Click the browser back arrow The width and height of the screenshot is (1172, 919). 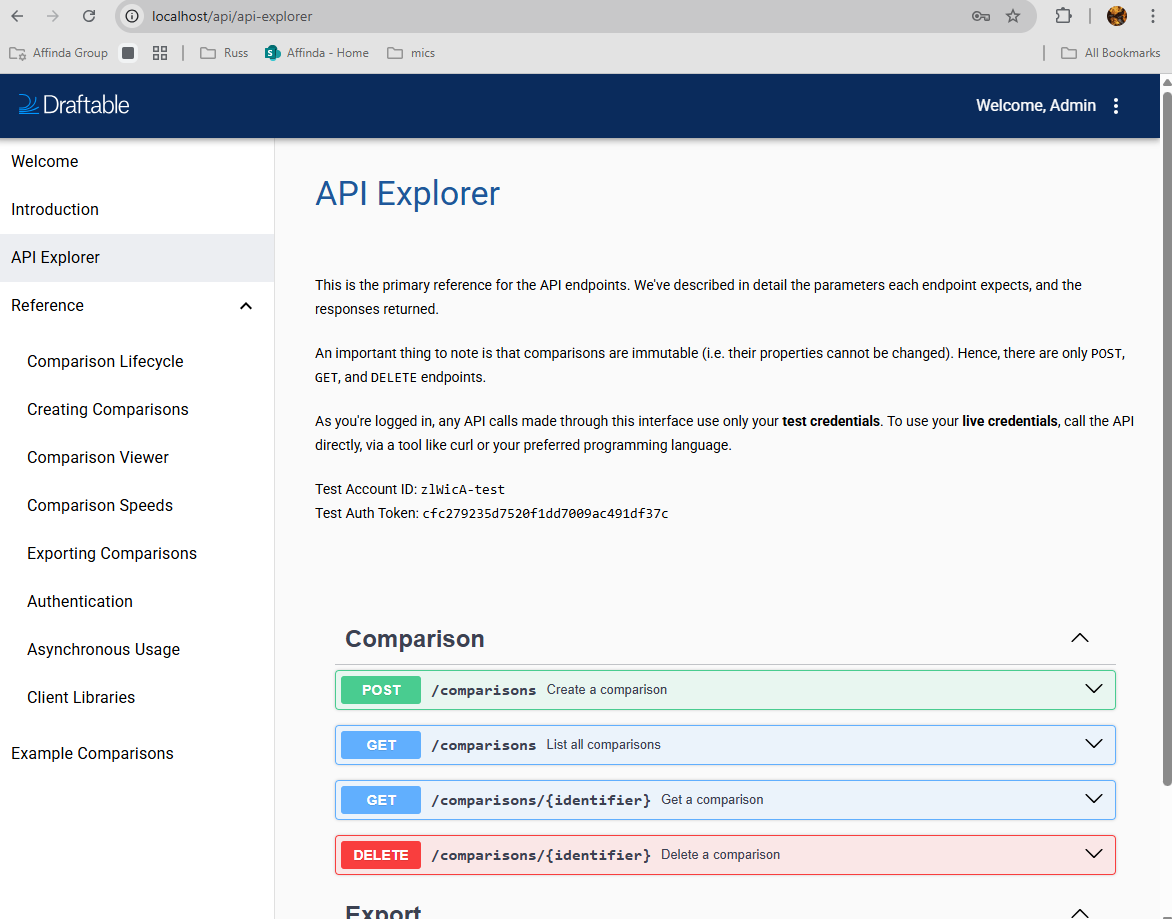[x=17, y=16]
